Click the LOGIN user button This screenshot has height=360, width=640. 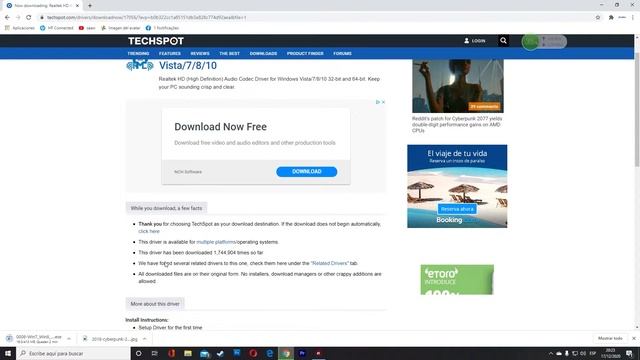click(475, 41)
